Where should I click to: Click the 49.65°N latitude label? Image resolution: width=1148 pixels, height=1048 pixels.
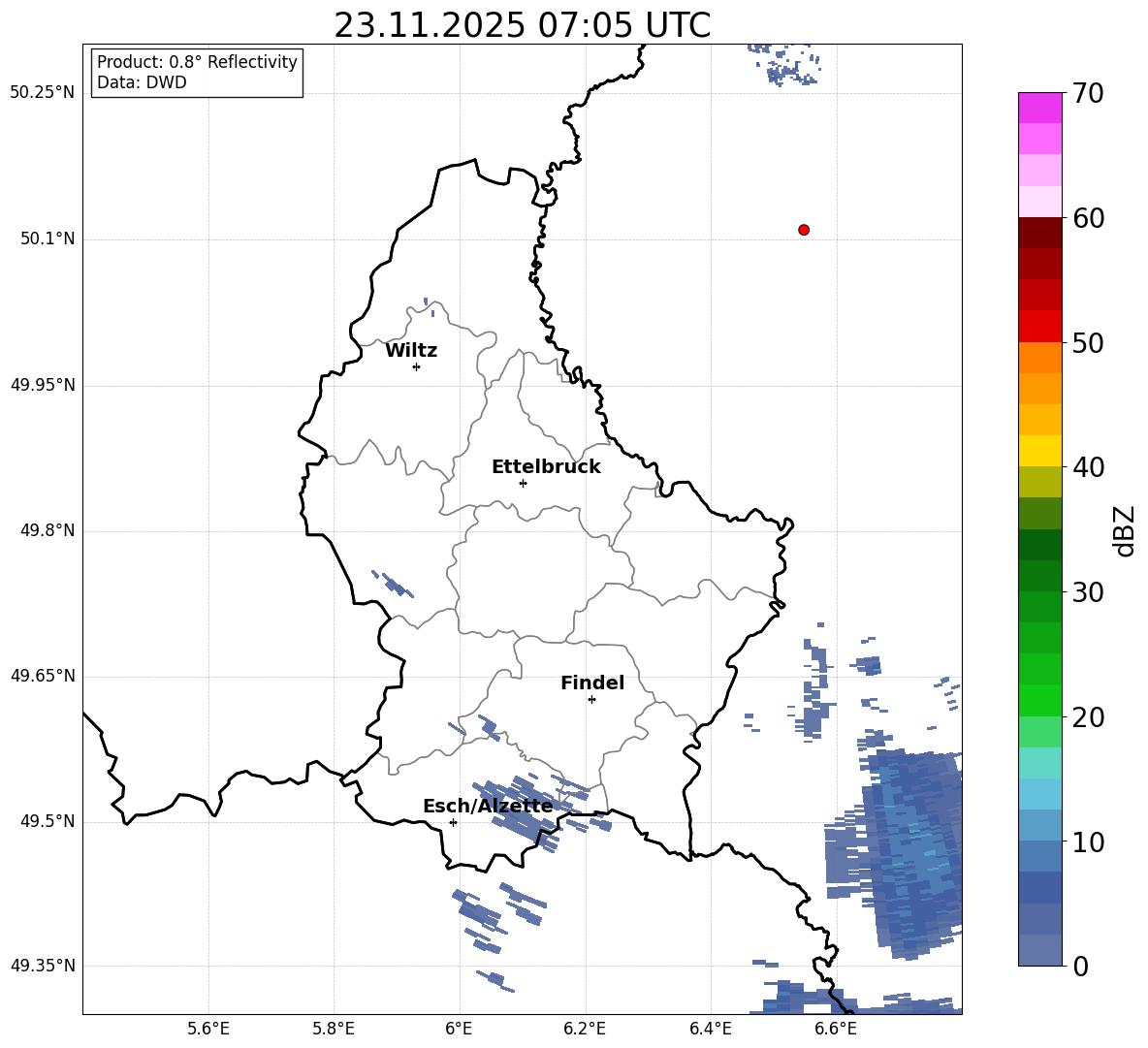point(43,676)
